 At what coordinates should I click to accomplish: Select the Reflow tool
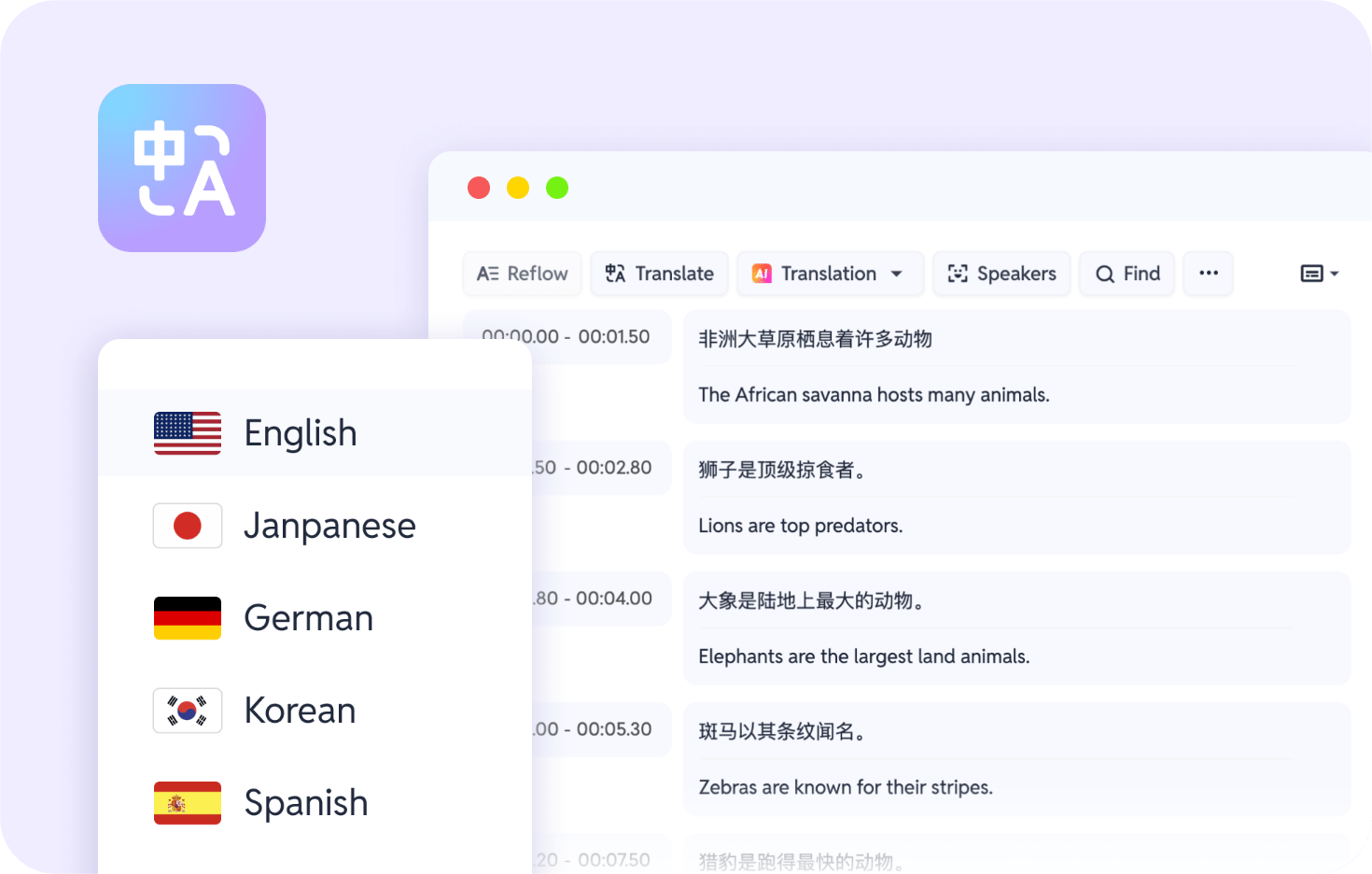pyautogui.click(x=522, y=274)
